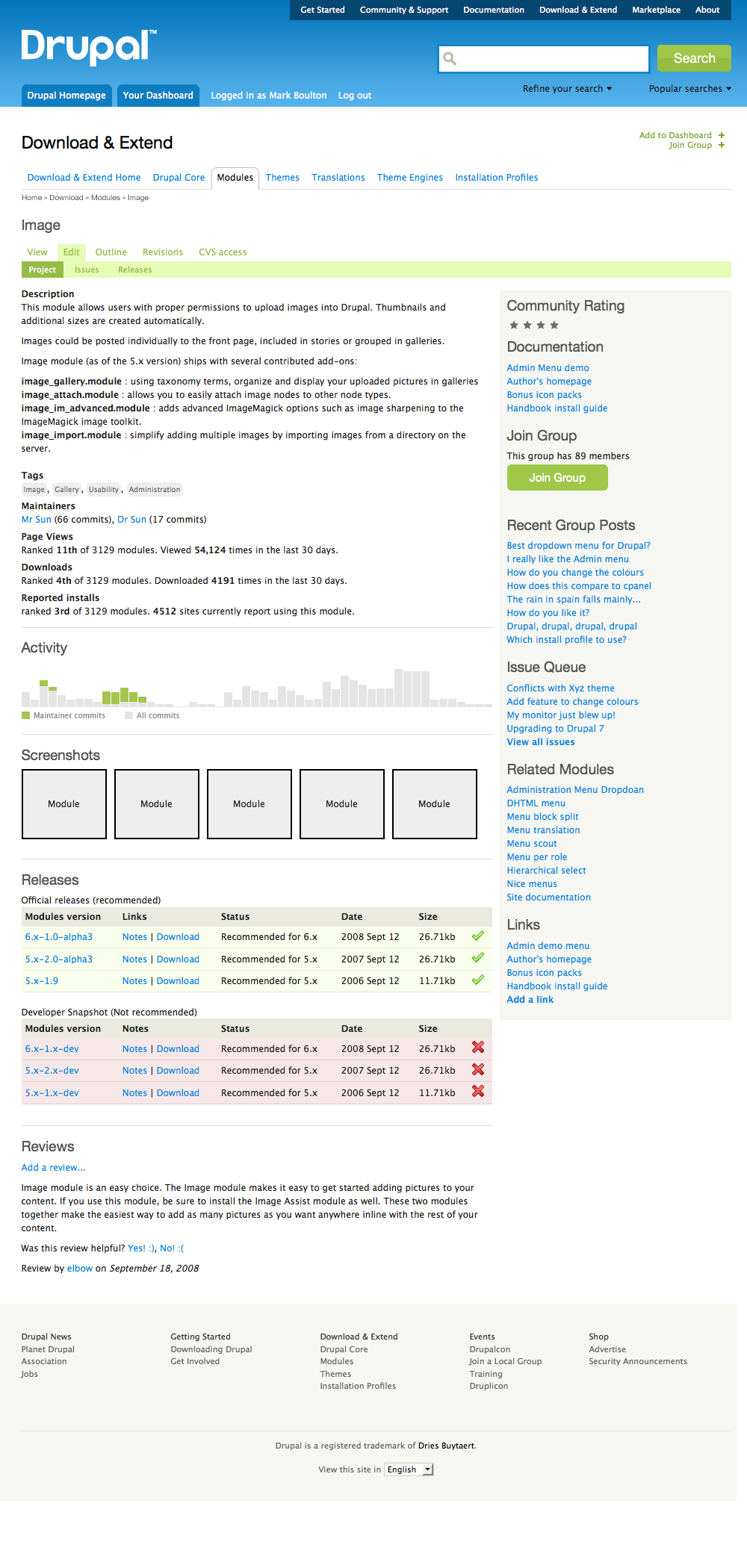
Task: Open Nice menus related module
Action: [532, 884]
